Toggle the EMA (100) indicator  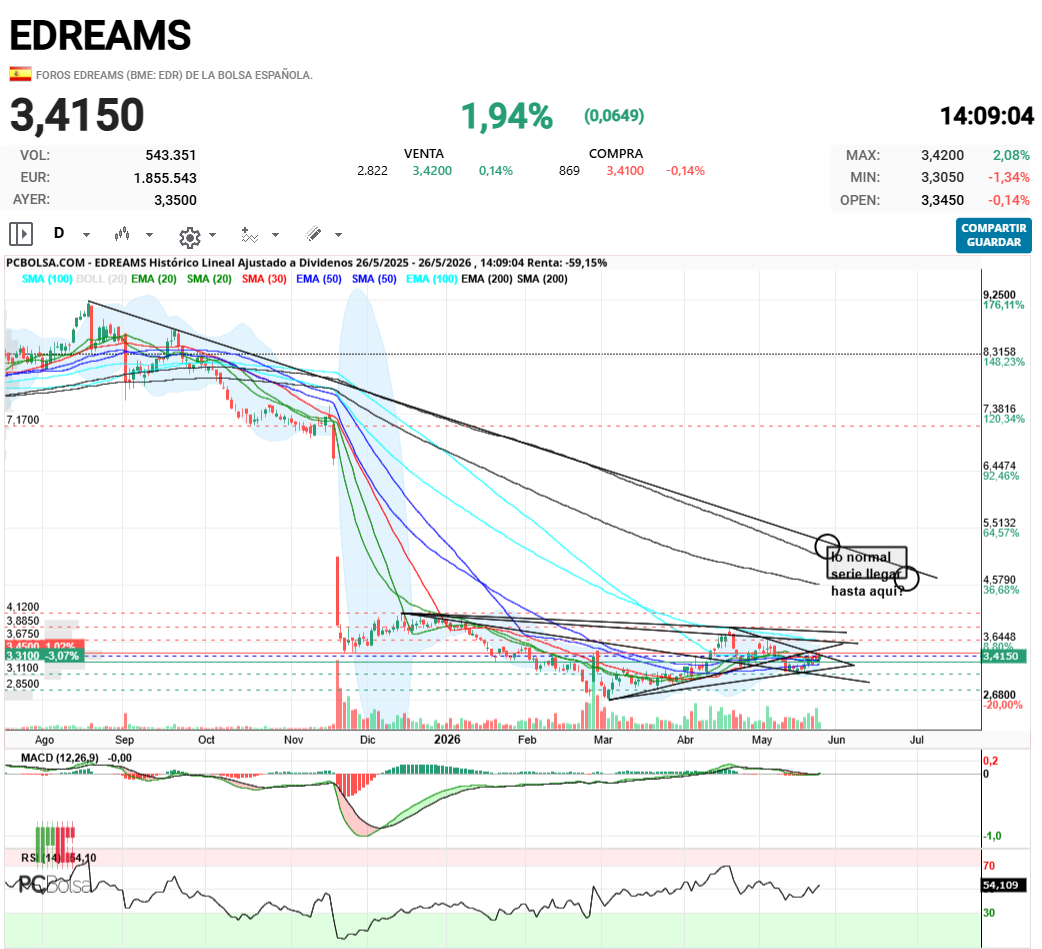432,279
